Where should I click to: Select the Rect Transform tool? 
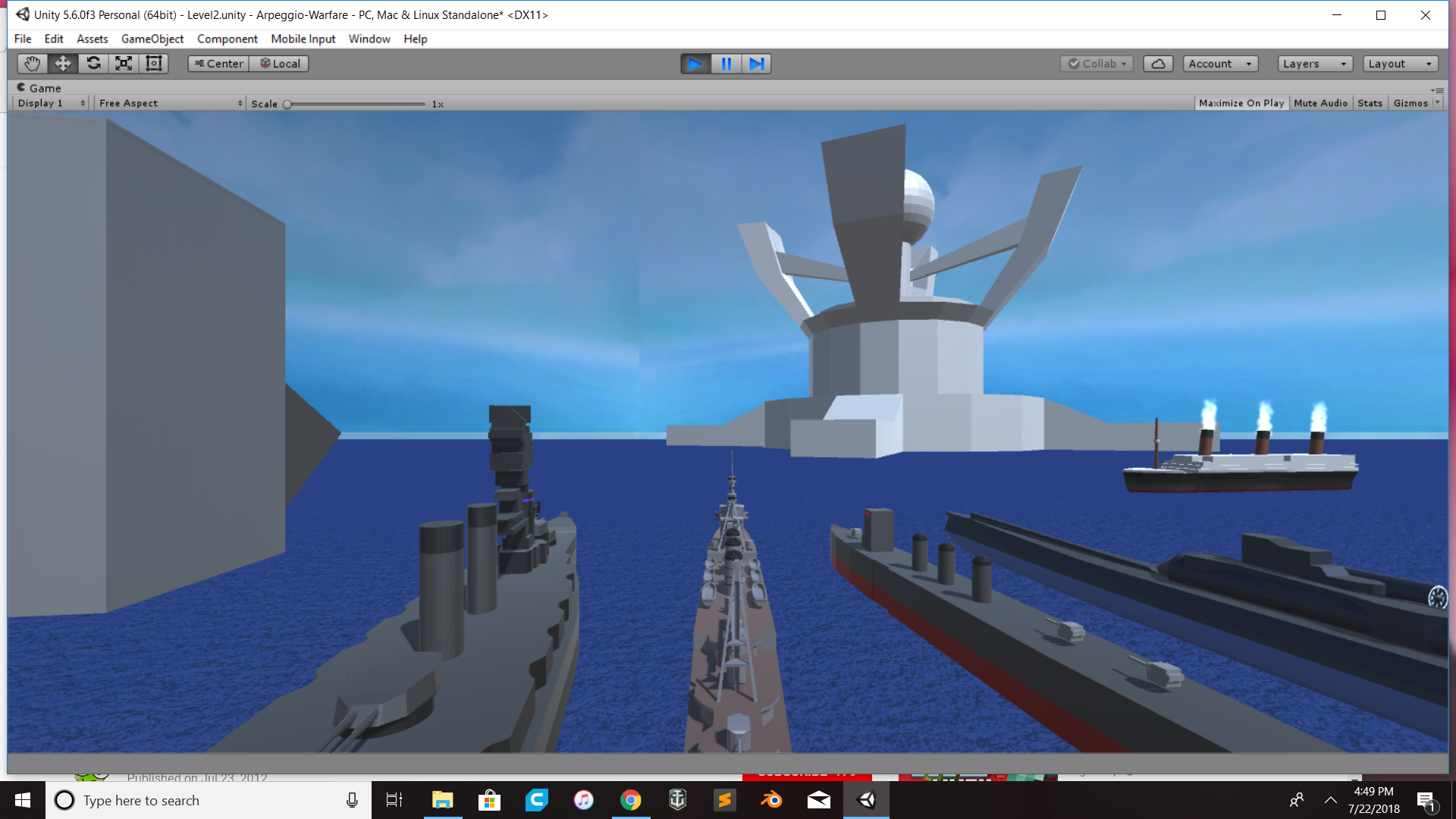click(154, 64)
